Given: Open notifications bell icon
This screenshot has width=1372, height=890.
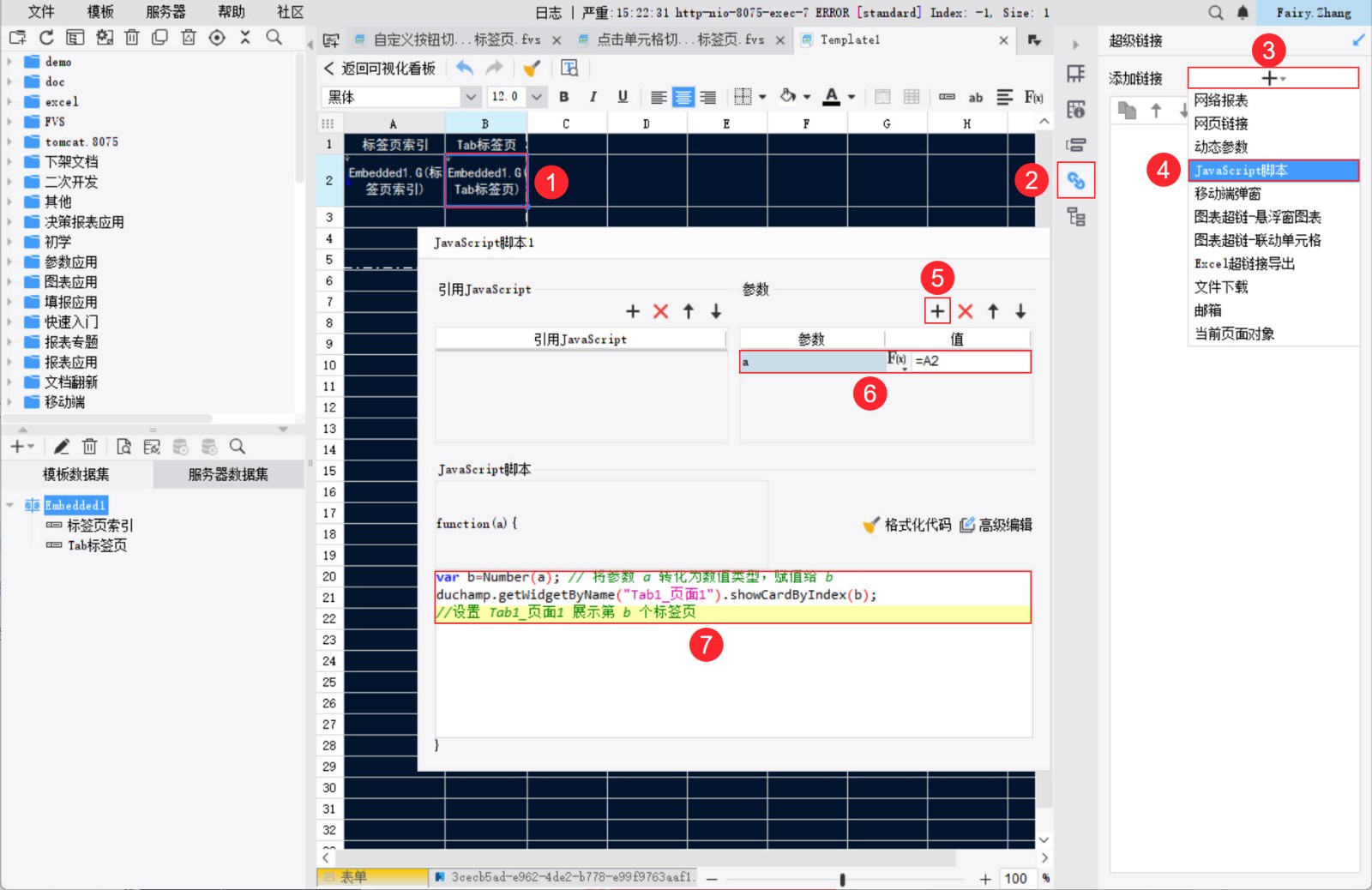Looking at the screenshot, I should pos(1243,13).
